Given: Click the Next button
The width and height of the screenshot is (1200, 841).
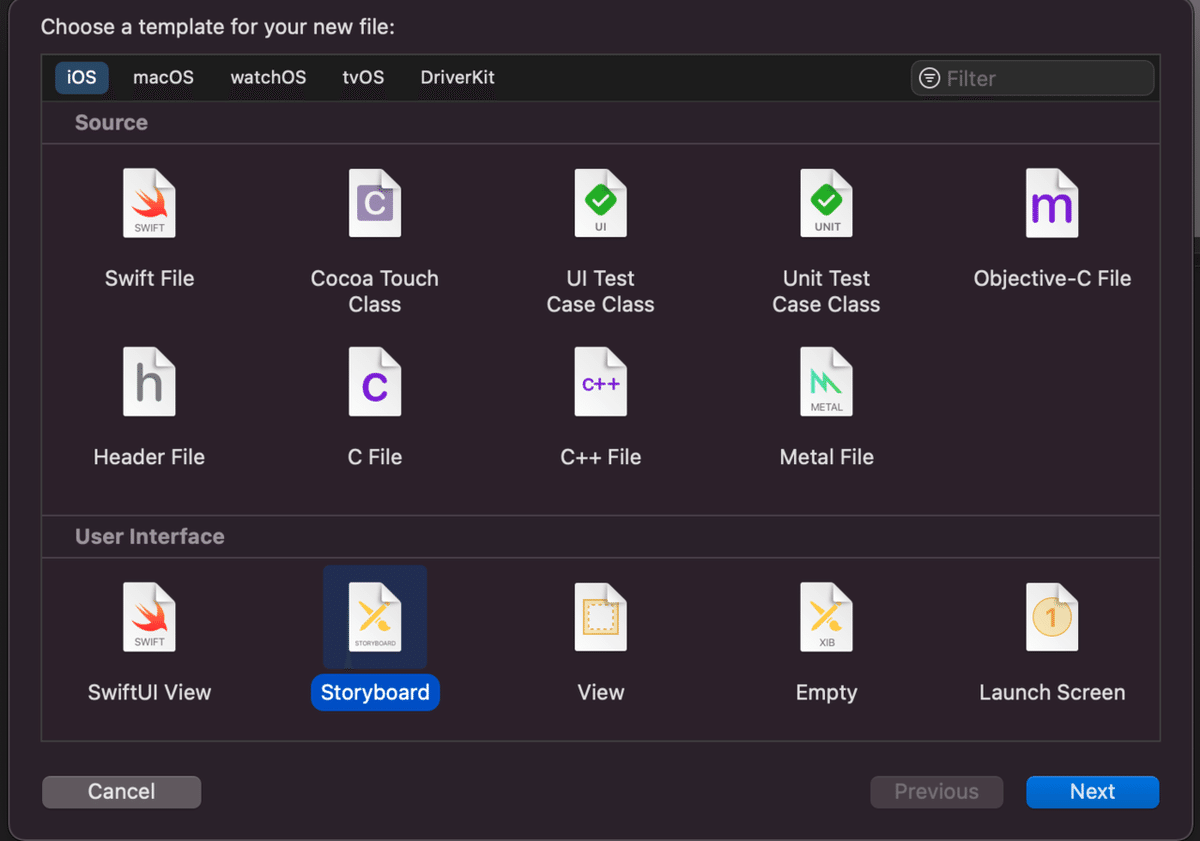Looking at the screenshot, I should click(1092, 792).
